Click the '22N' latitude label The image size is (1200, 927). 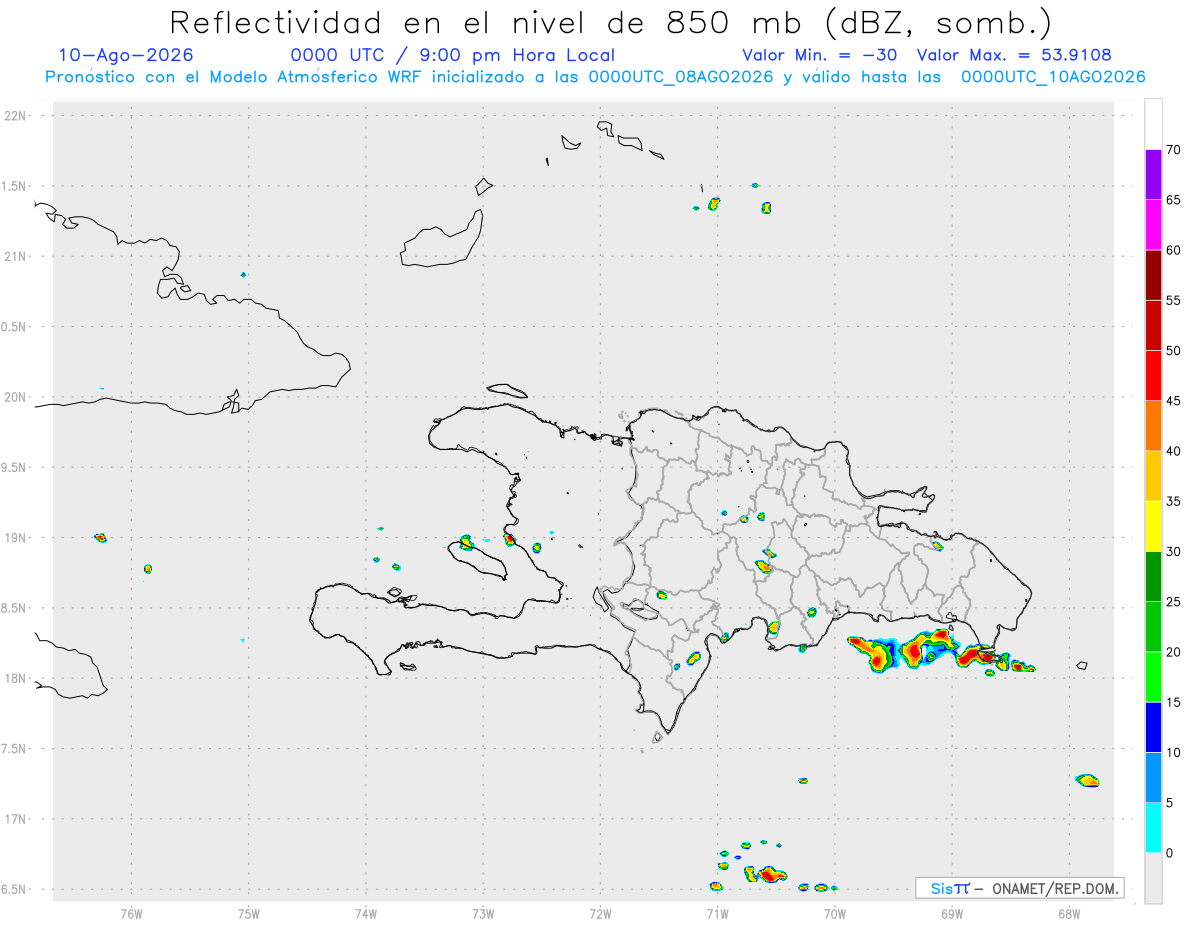17,116
